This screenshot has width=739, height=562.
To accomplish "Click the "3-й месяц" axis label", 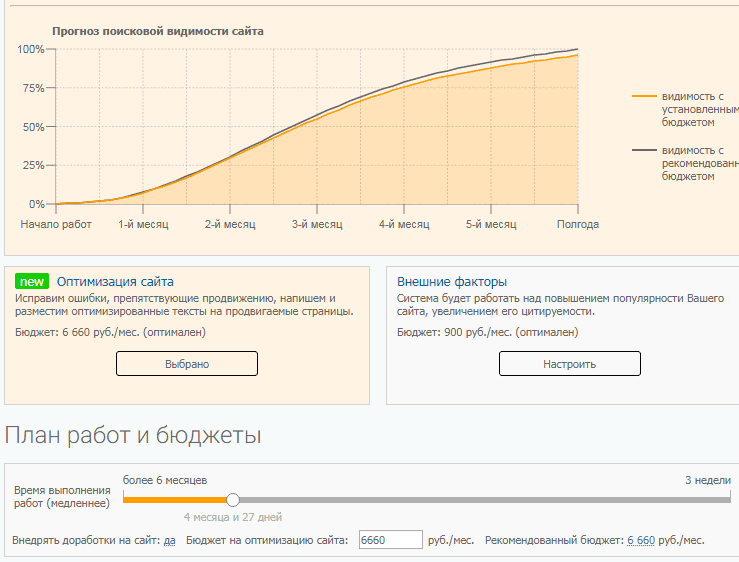I will pyautogui.click(x=317, y=225).
